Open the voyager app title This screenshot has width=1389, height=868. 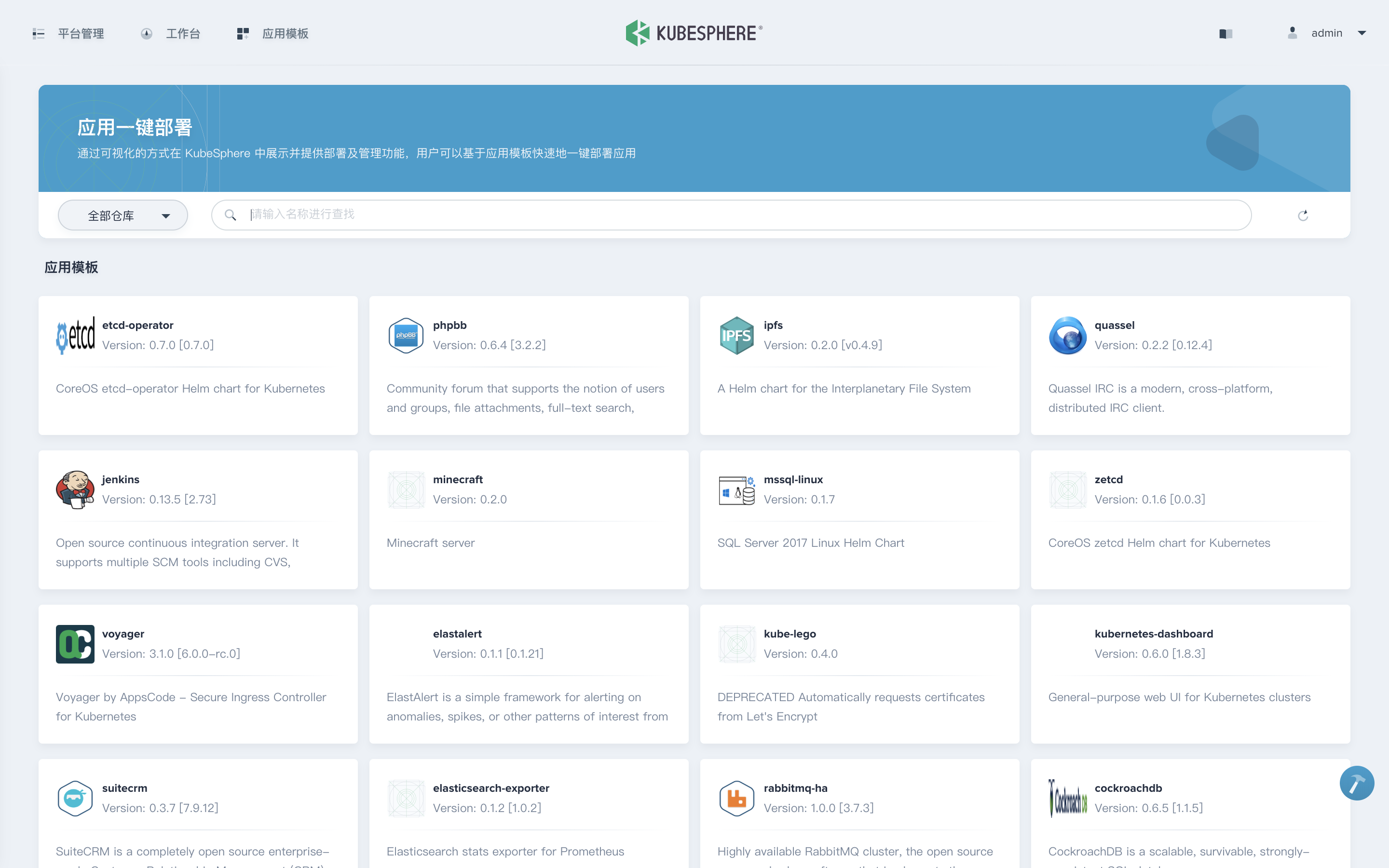[x=123, y=634]
